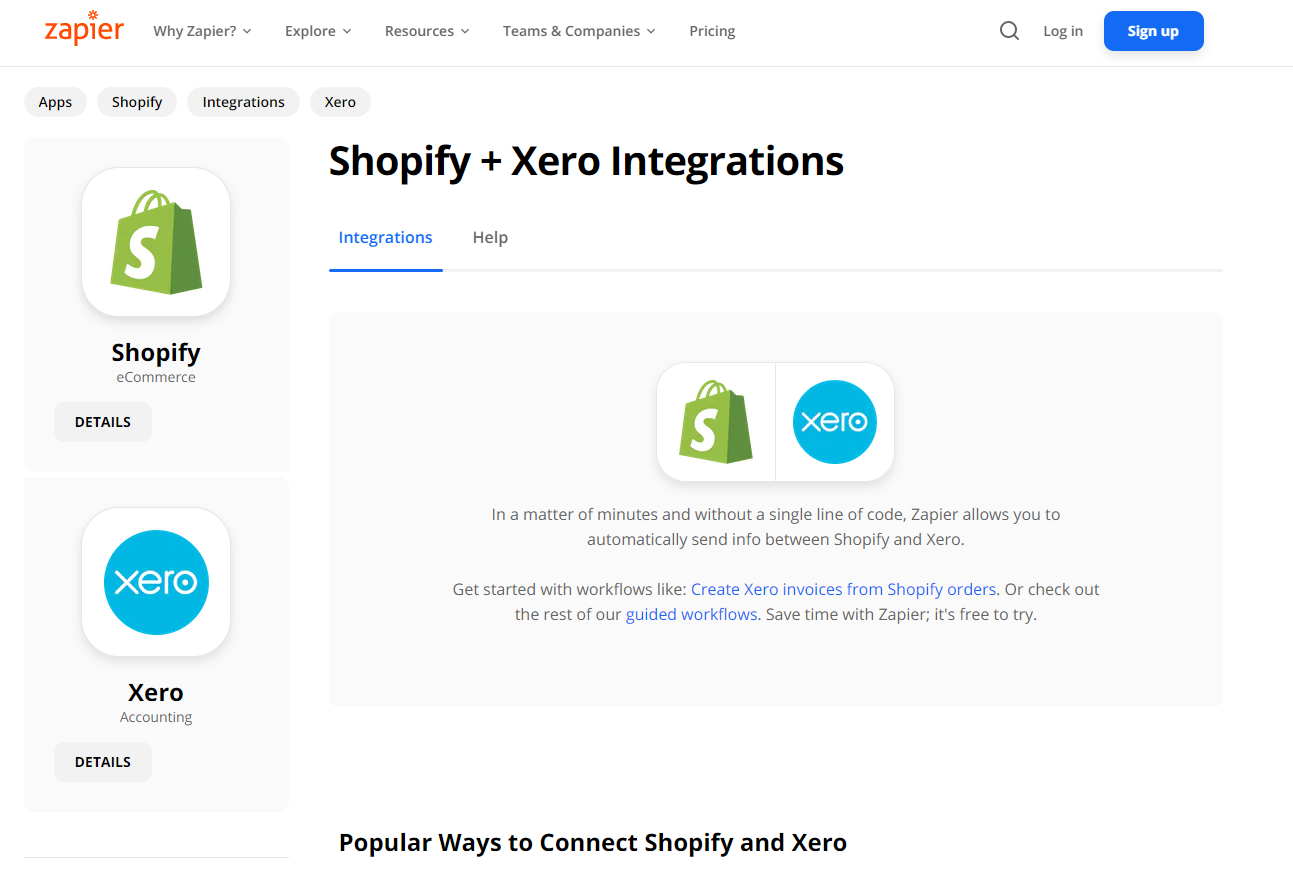1293x883 pixels.
Task: Click the Log in link
Action: [x=1063, y=31]
